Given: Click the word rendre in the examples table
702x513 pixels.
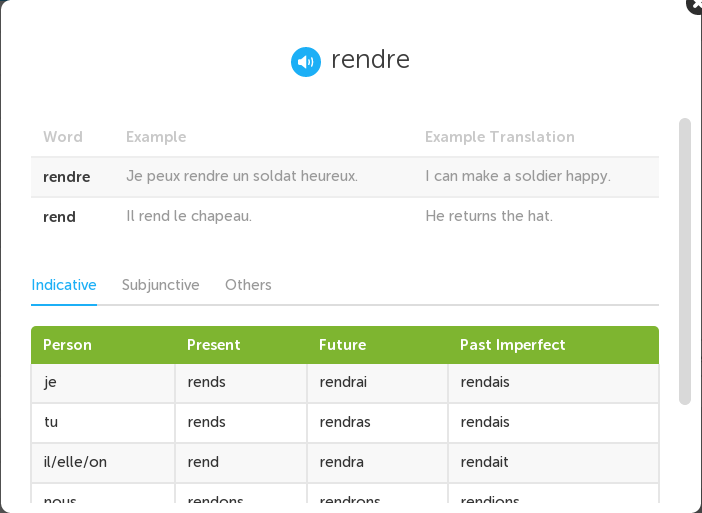Looking at the screenshot, I should [66, 177].
